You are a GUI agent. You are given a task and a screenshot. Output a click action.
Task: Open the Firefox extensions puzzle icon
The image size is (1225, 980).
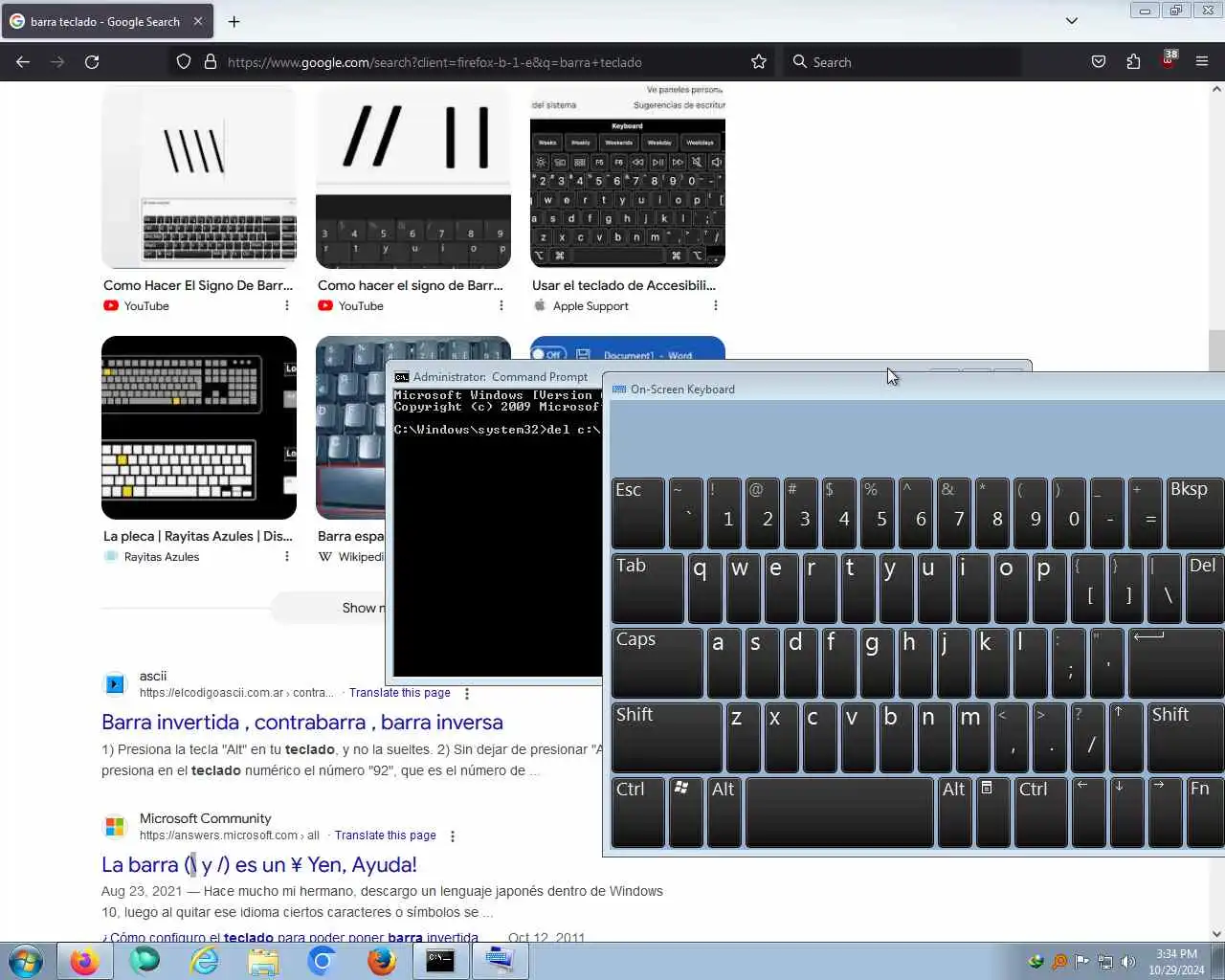click(x=1133, y=62)
